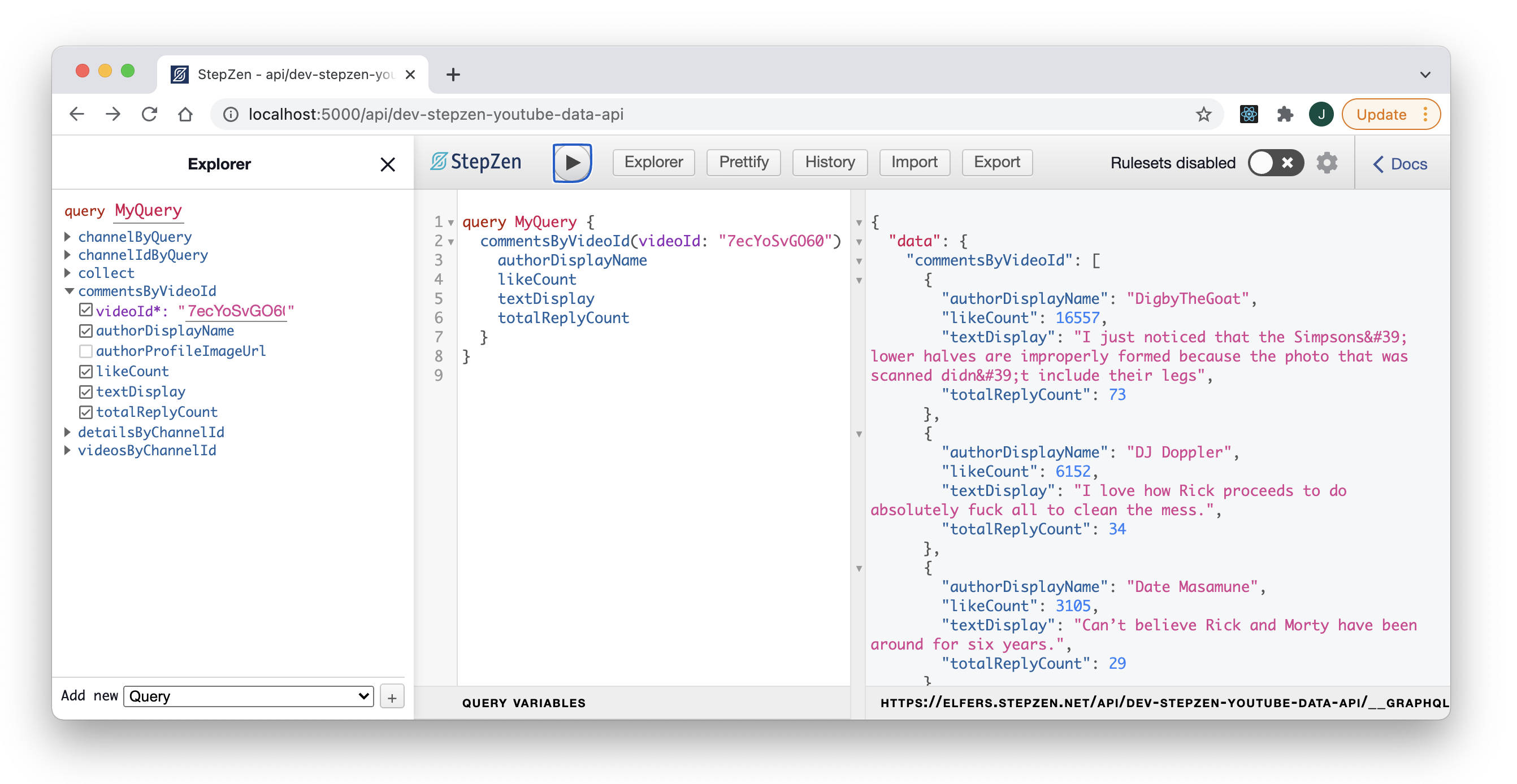Viewport: 1517px width, 784px height.
Task: Open the QUERY VARIABLES pane
Action: [x=523, y=703]
